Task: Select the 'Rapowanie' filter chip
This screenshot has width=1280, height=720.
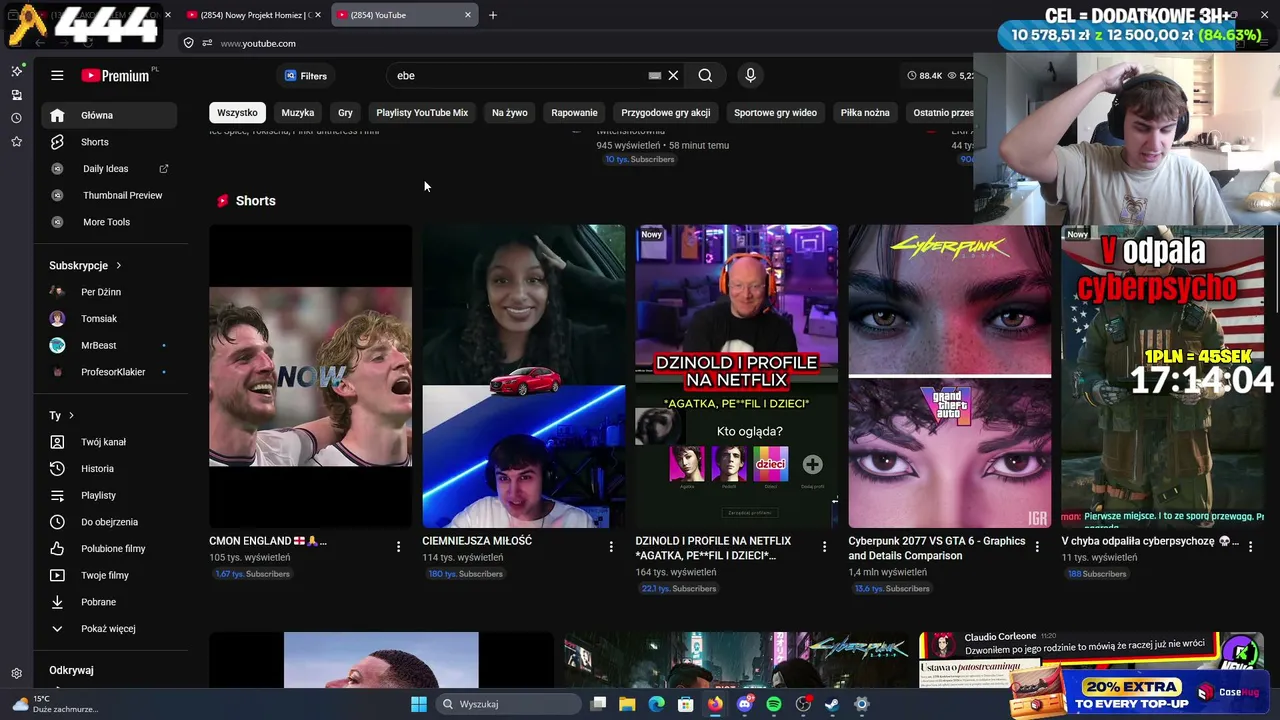Action: tap(574, 113)
